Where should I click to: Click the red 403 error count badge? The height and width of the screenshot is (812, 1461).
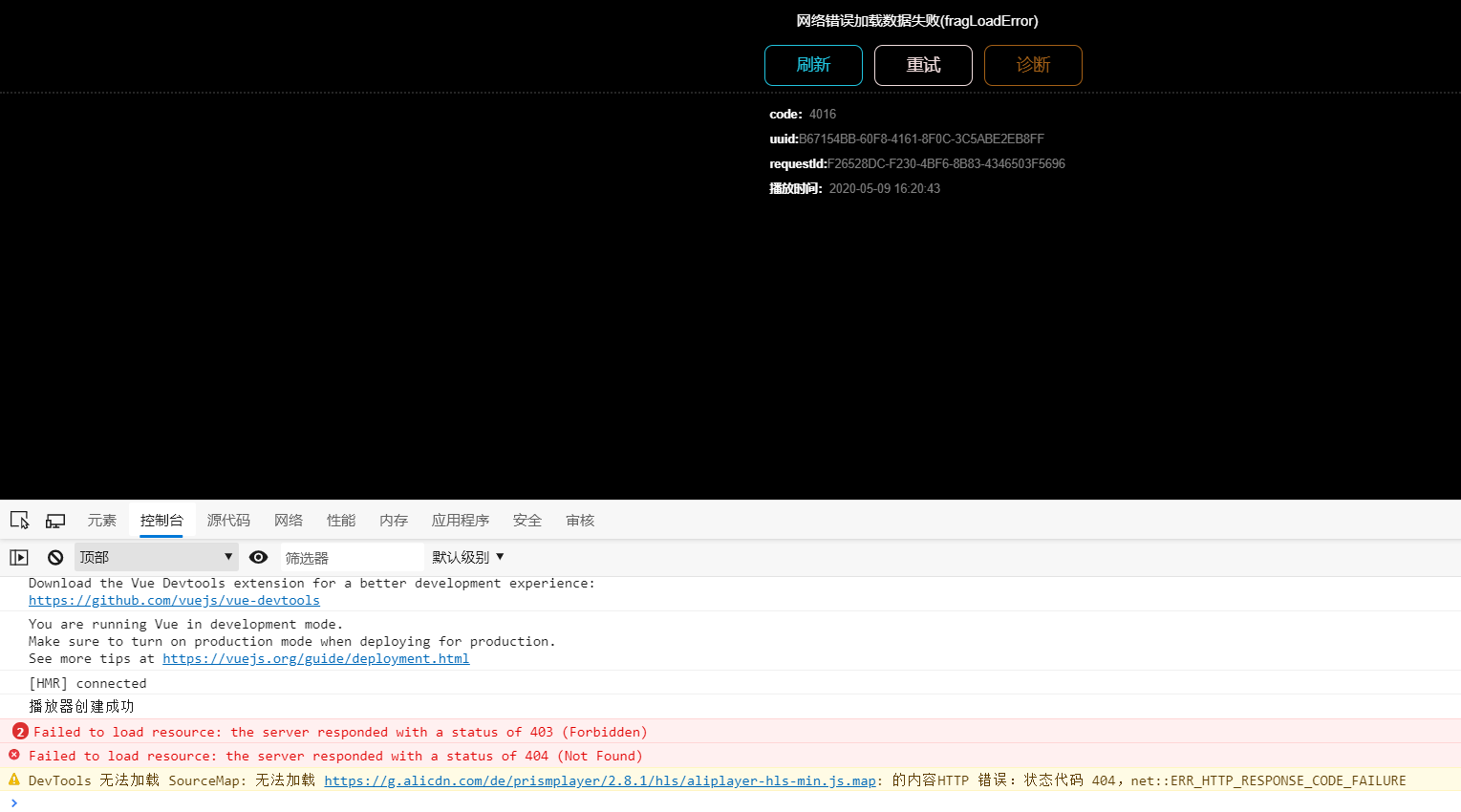[20, 732]
